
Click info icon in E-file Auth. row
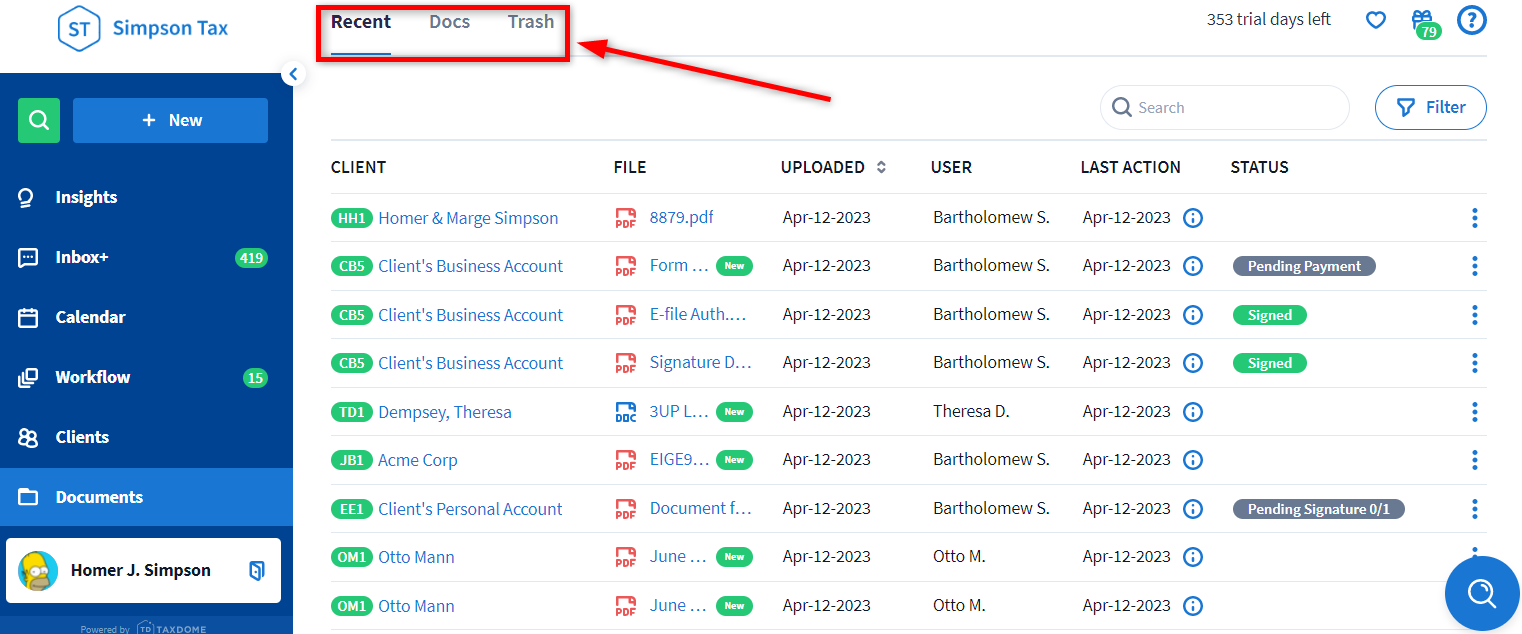1193,315
